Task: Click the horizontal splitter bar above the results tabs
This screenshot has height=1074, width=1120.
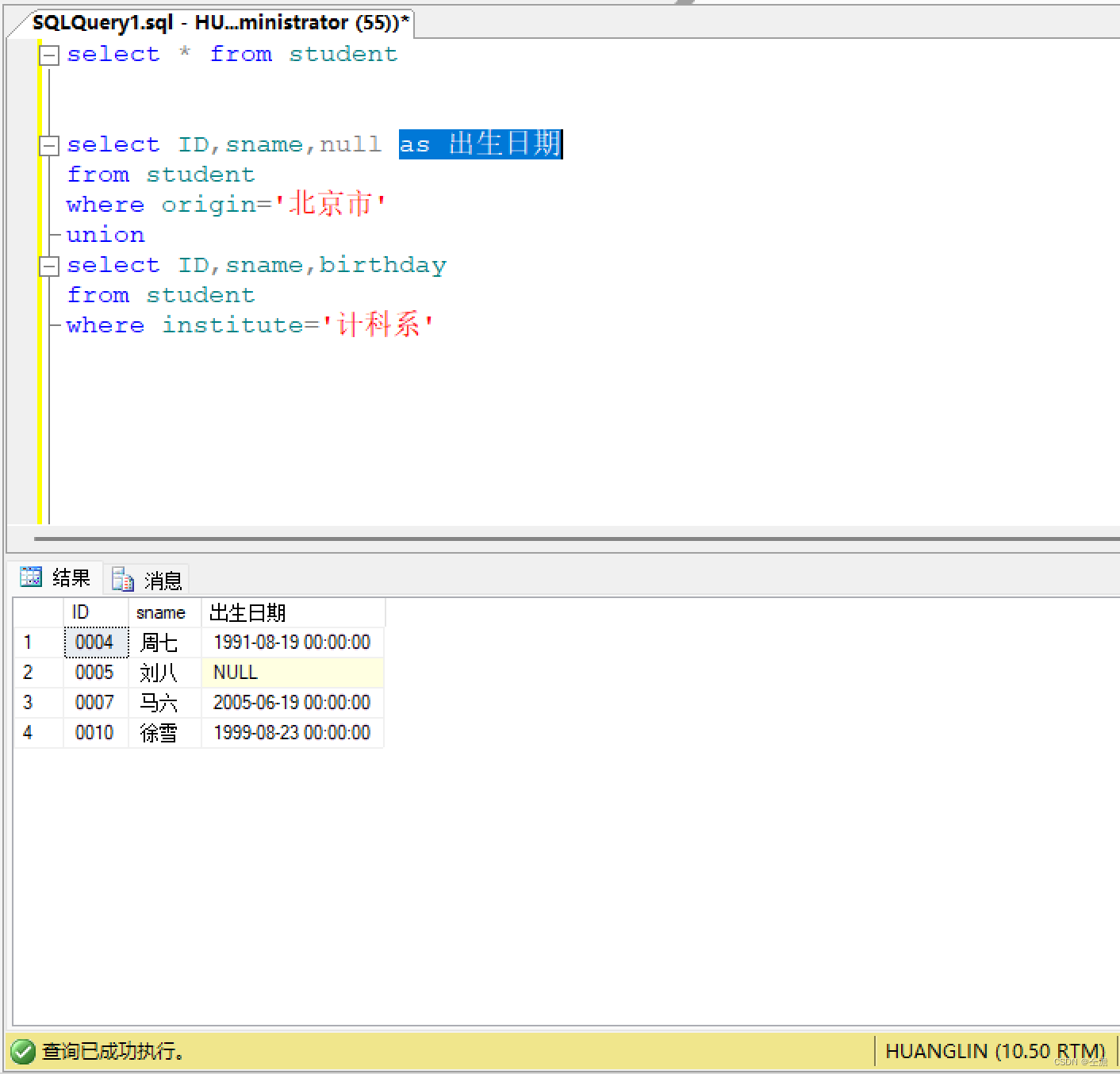Action: 577,539
